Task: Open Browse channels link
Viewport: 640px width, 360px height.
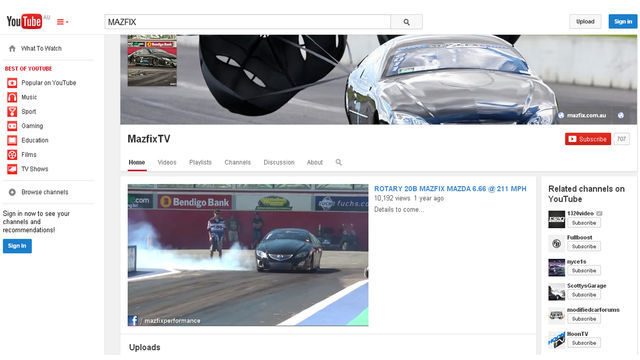Action: click(x=44, y=192)
